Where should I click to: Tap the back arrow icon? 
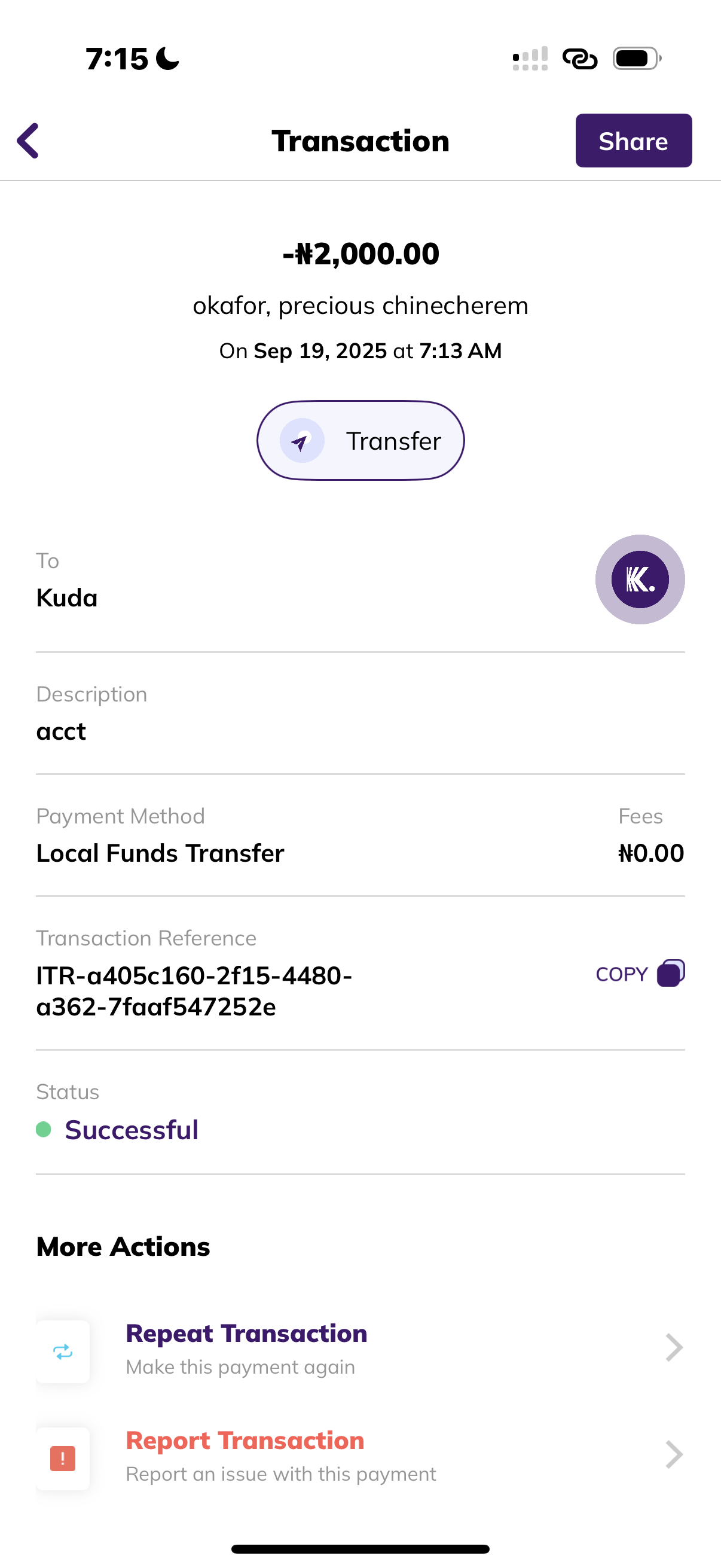click(x=28, y=141)
